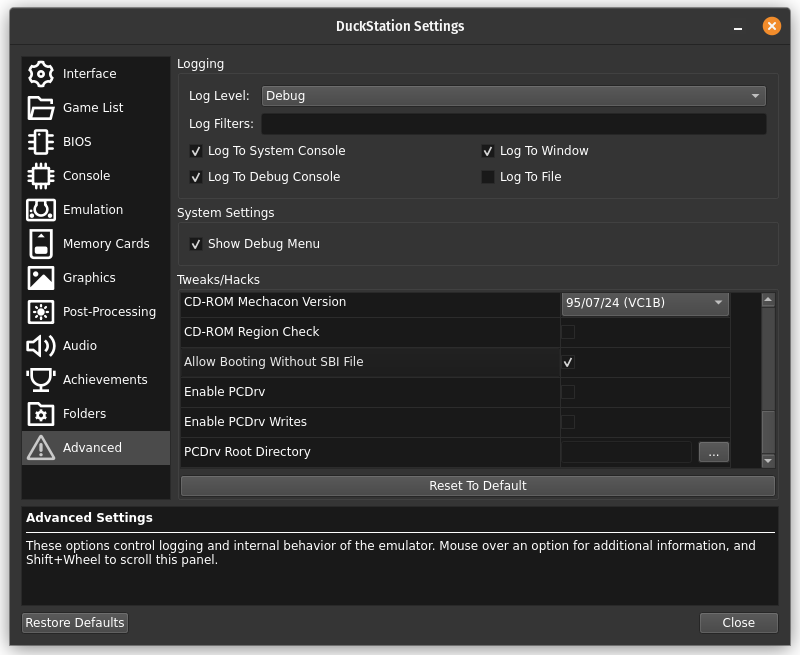The height and width of the screenshot is (655, 800).
Task: Click the BIOS chip icon
Action: (x=41, y=142)
